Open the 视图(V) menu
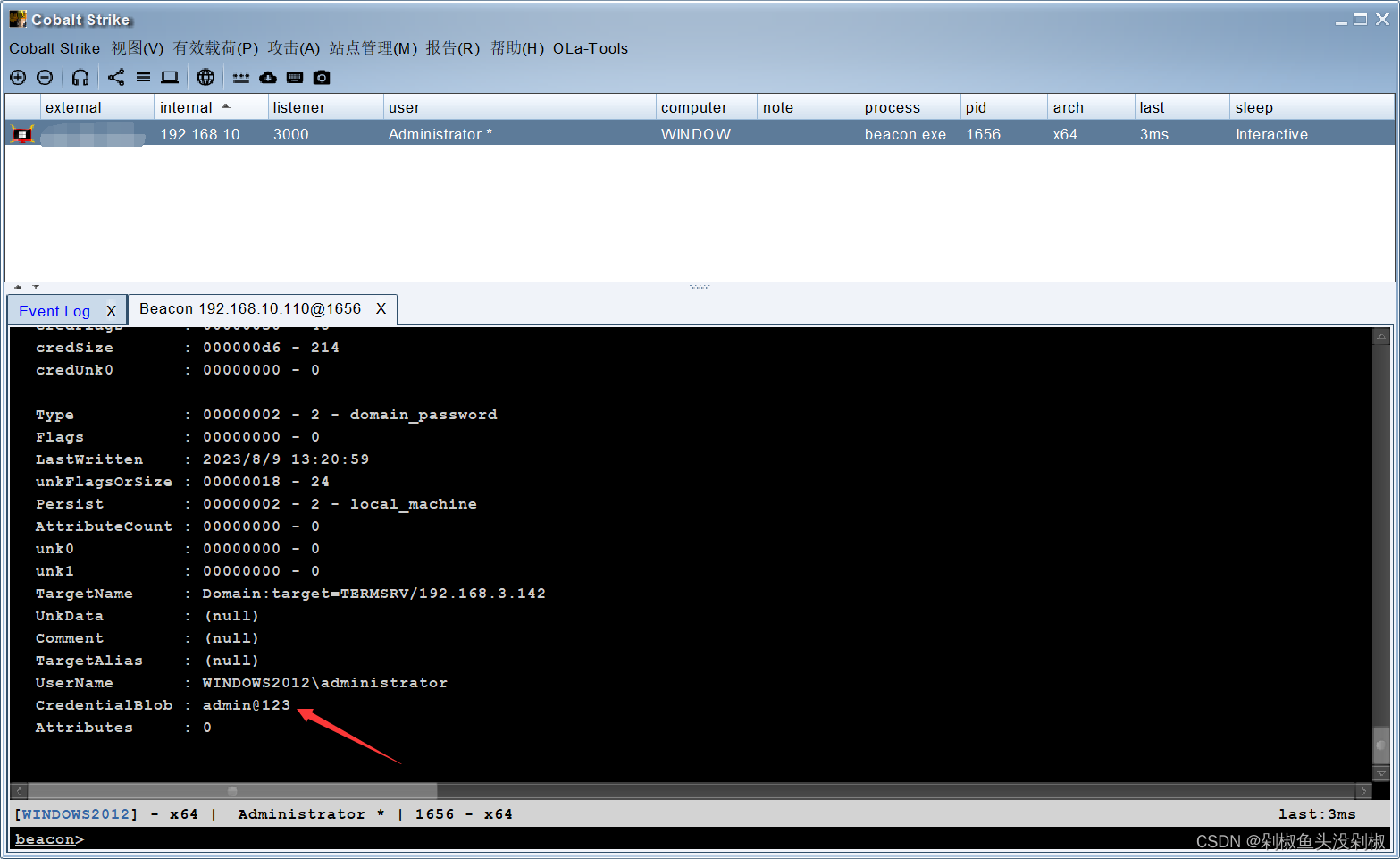1400x859 pixels. coord(138,48)
